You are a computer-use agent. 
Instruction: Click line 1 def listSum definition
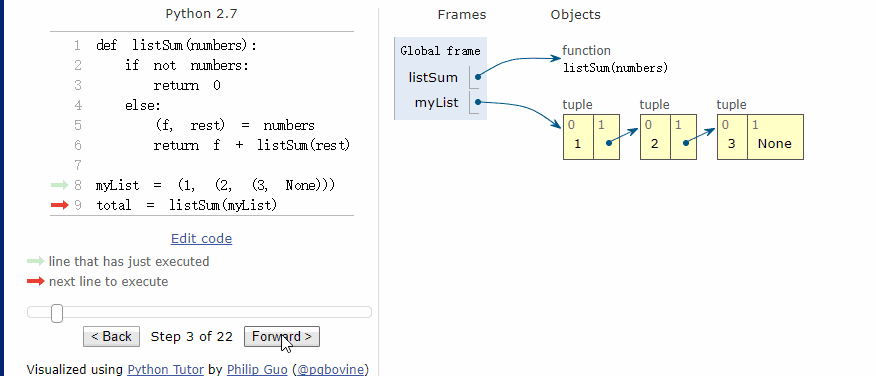177,45
